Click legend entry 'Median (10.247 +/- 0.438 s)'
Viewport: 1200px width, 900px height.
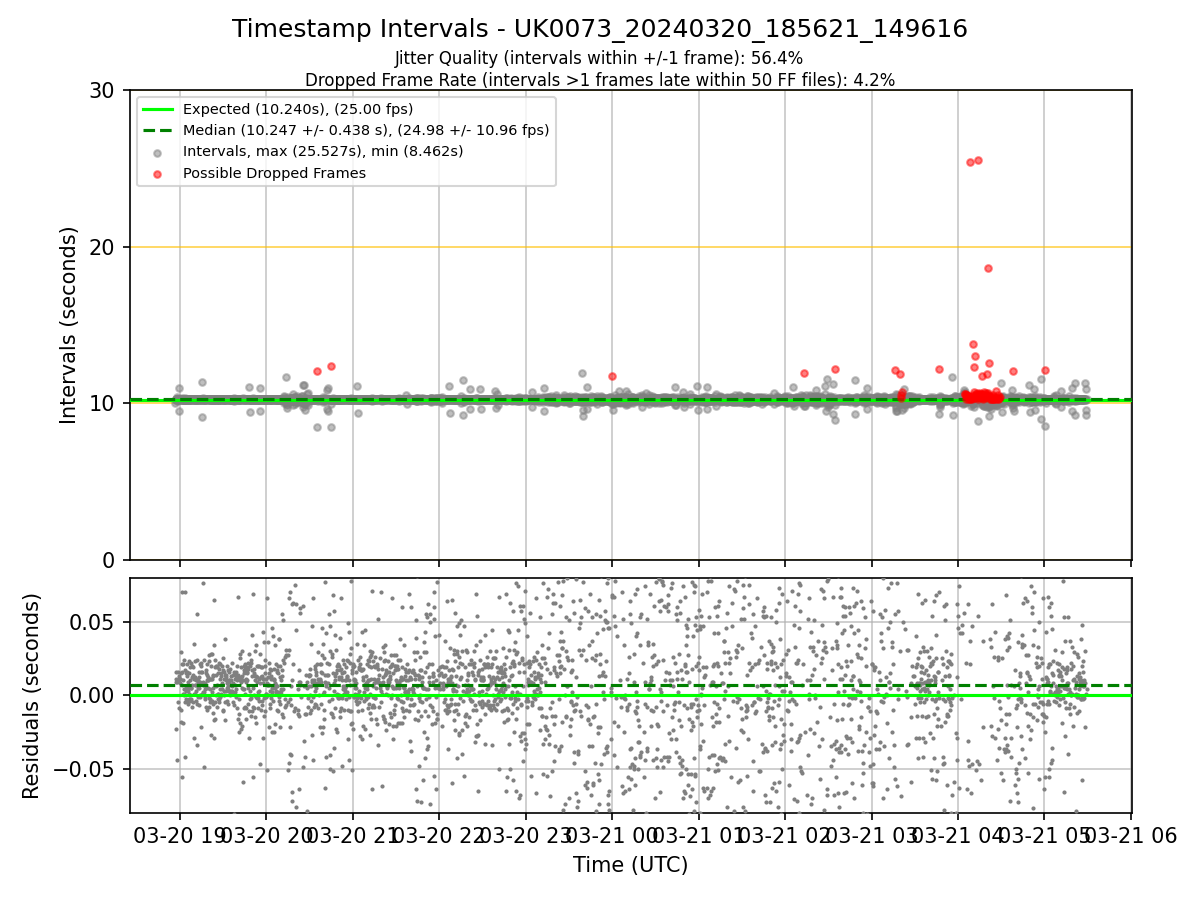[x=366, y=130]
